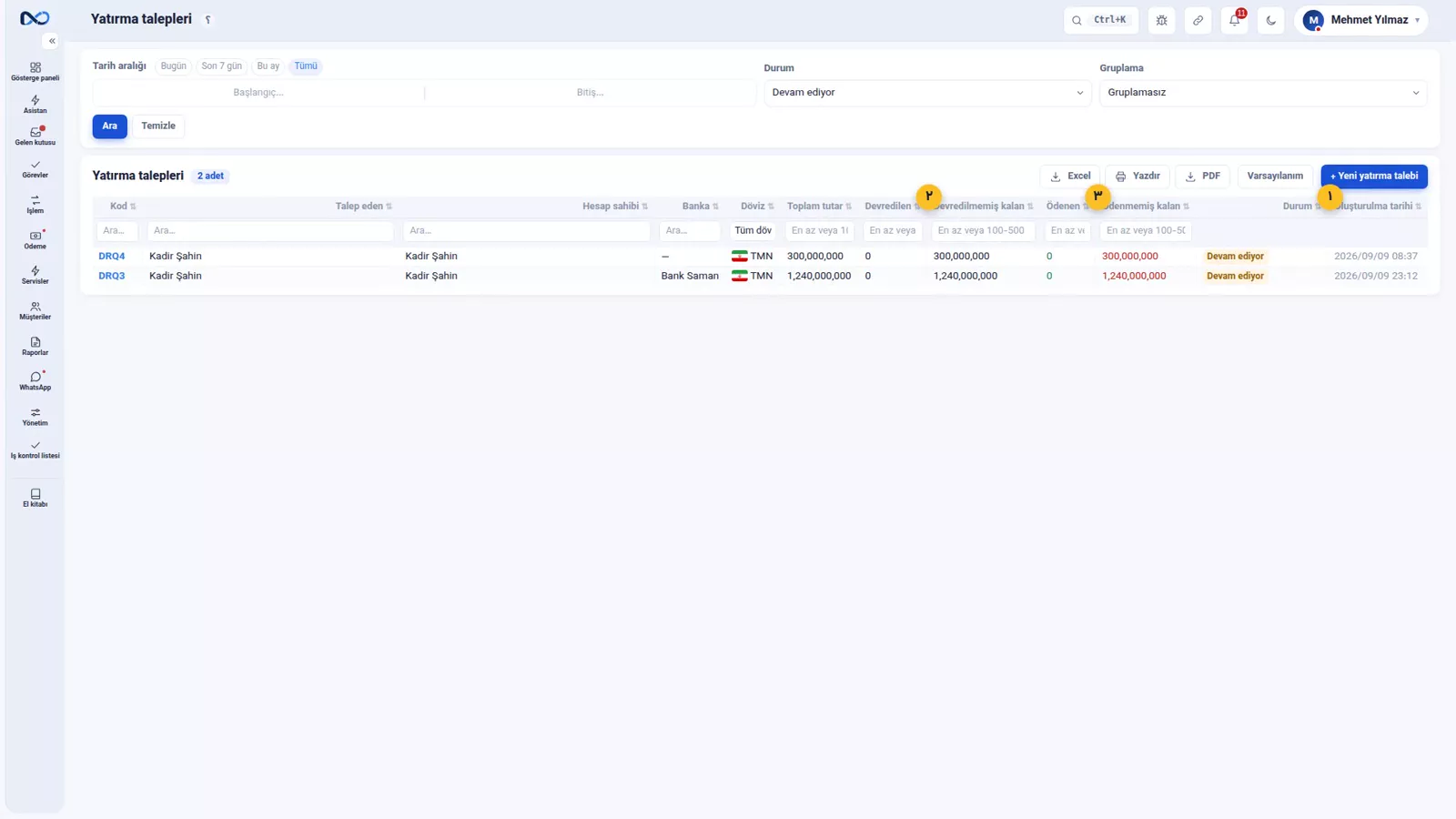Open the DRQ3 request link
This screenshot has height=819, width=1456.
[x=112, y=276]
